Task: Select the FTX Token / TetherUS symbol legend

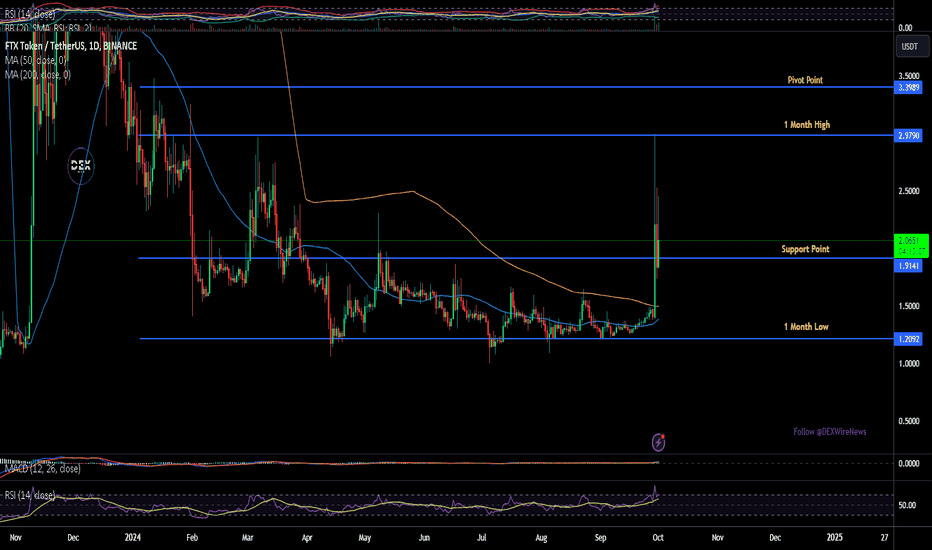Action: click(71, 46)
